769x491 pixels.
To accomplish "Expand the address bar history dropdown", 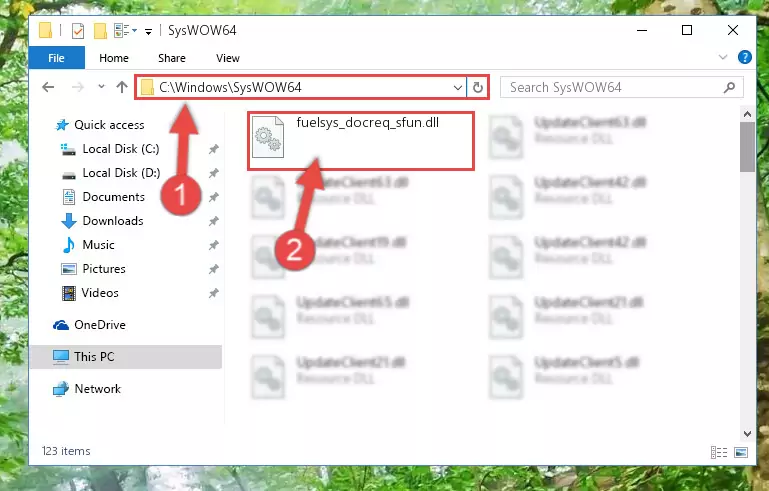I will (458, 88).
